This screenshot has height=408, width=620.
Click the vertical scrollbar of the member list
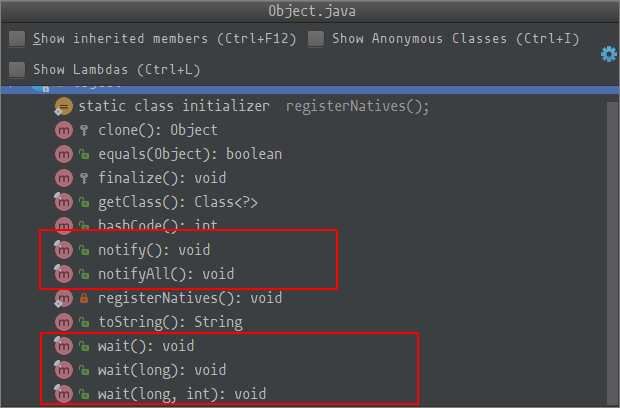point(612,253)
